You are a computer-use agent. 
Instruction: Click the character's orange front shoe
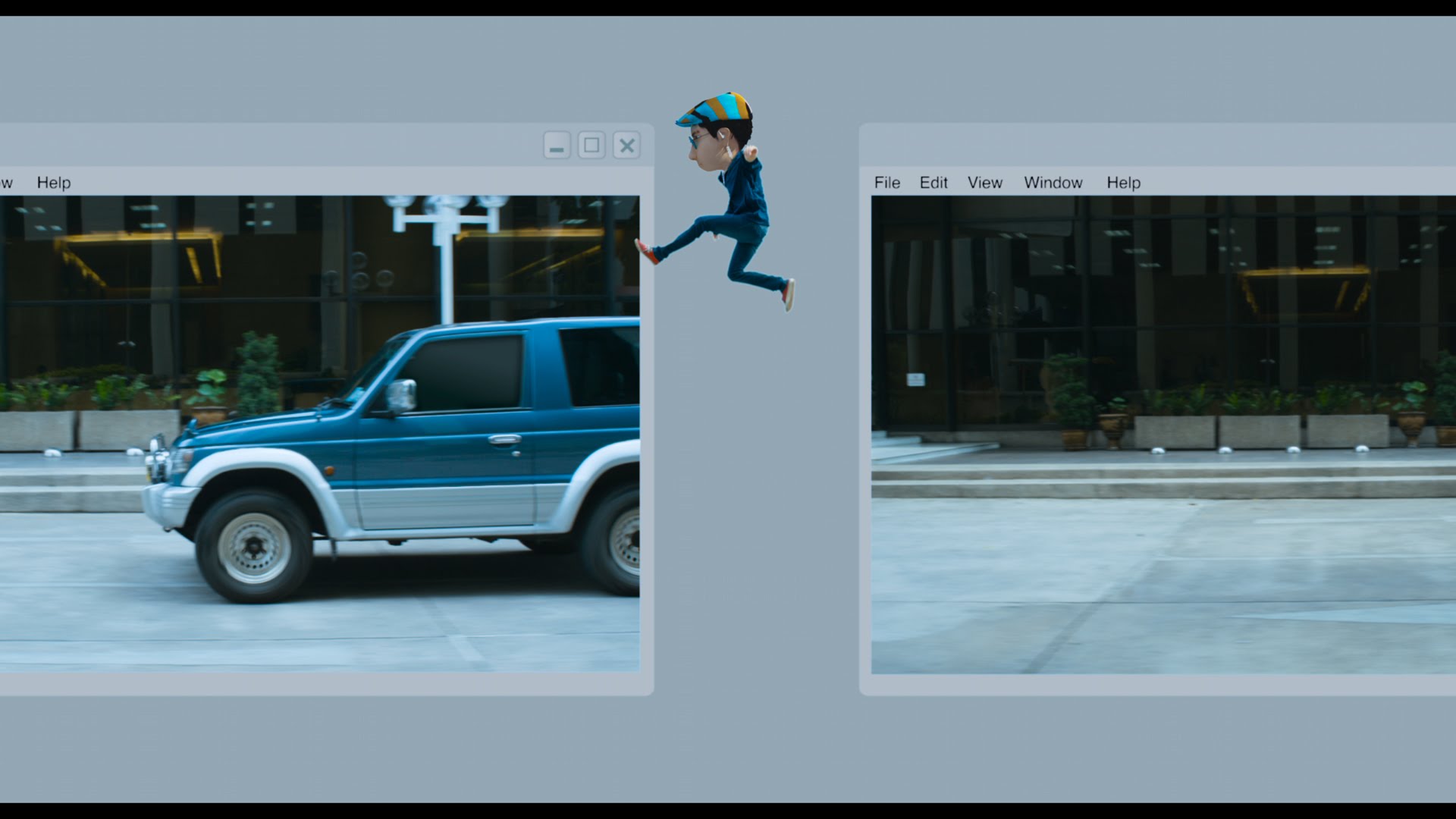646,252
